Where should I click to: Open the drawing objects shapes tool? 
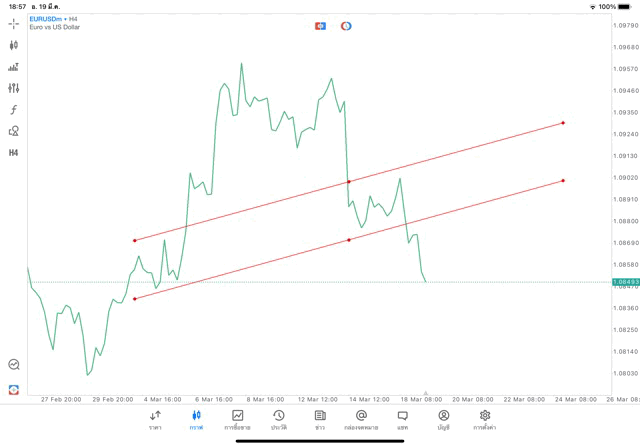tap(13, 131)
